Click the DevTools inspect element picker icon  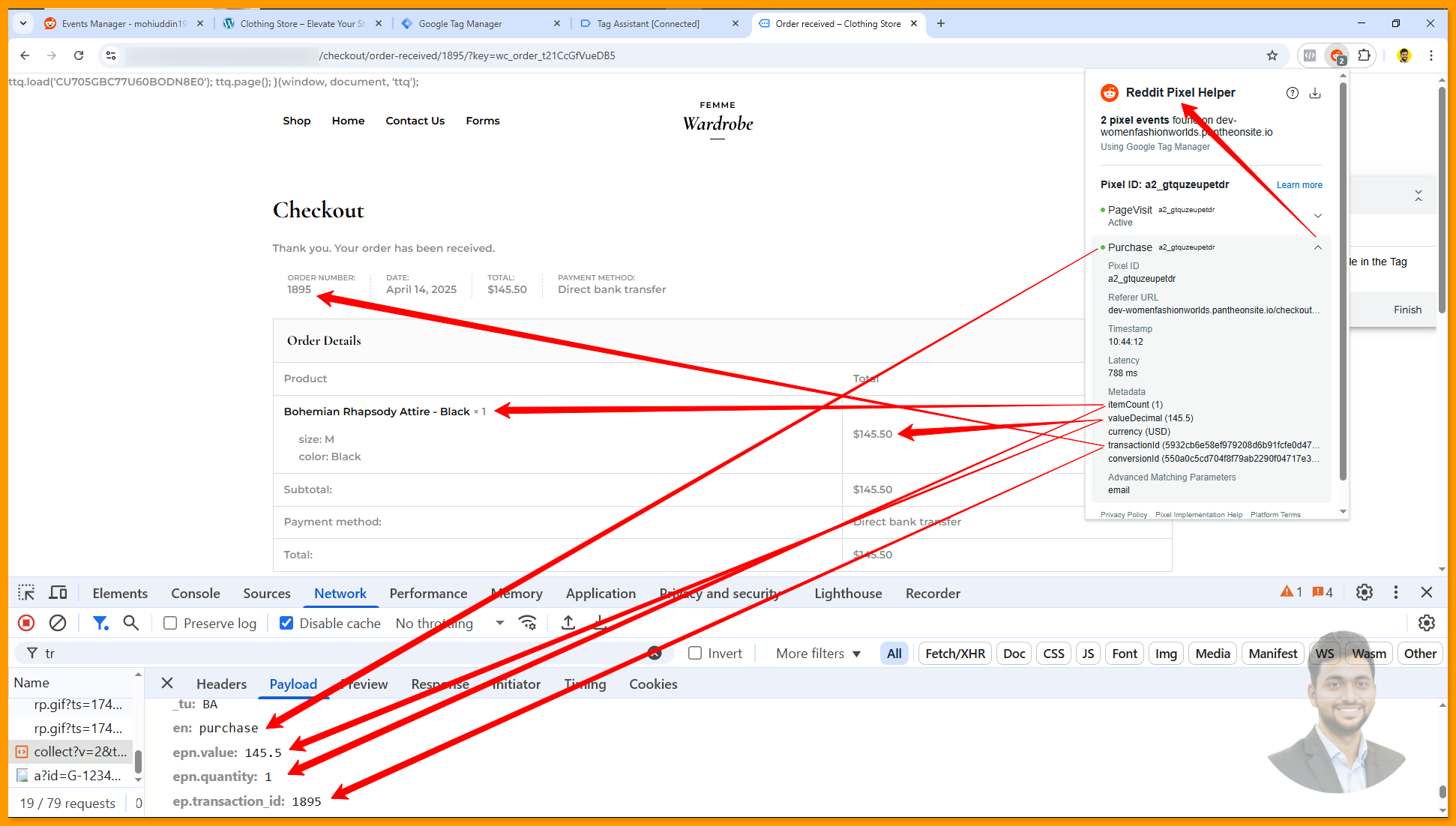(26, 593)
